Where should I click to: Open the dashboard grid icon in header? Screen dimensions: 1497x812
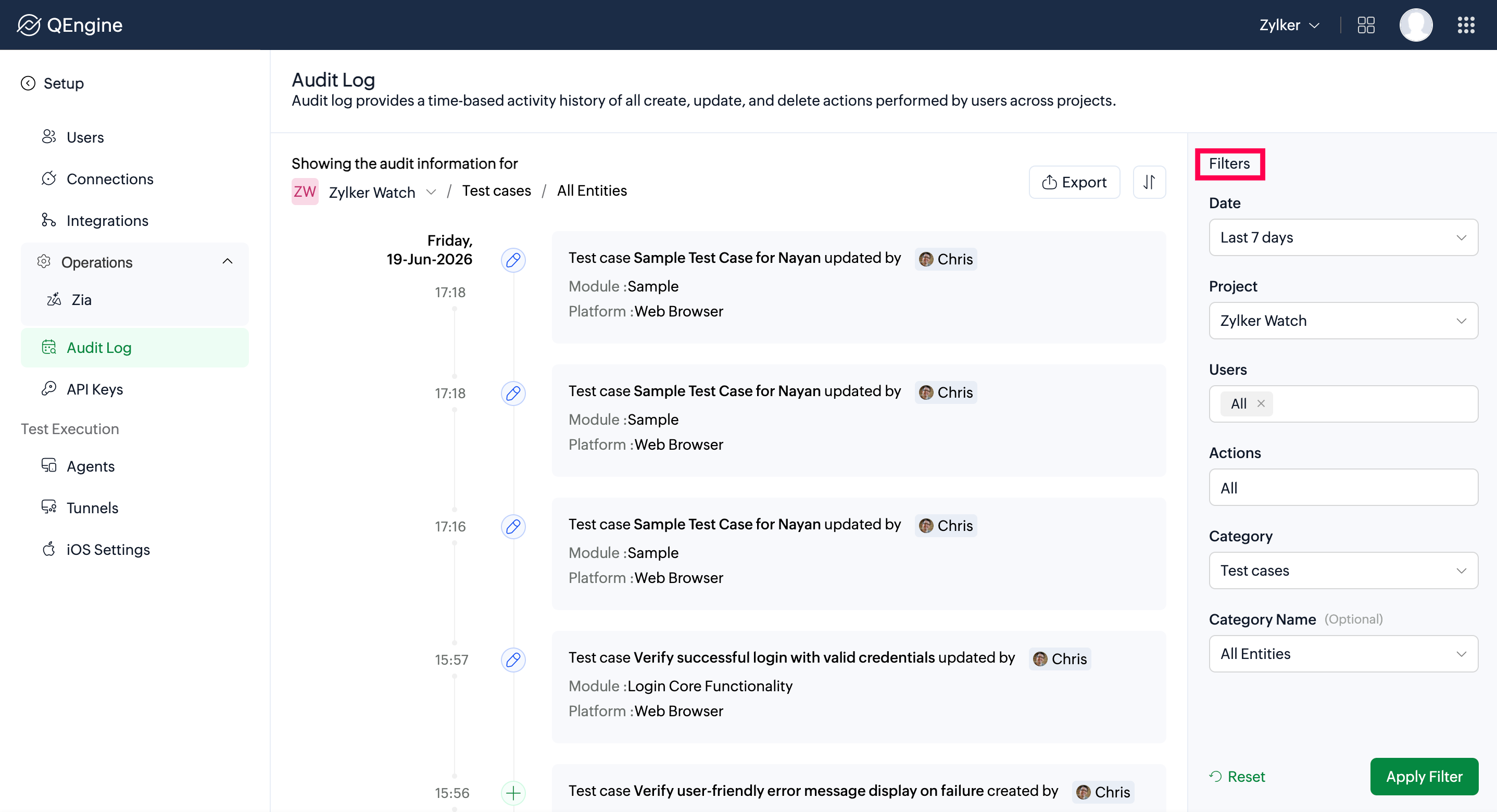click(x=1366, y=25)
